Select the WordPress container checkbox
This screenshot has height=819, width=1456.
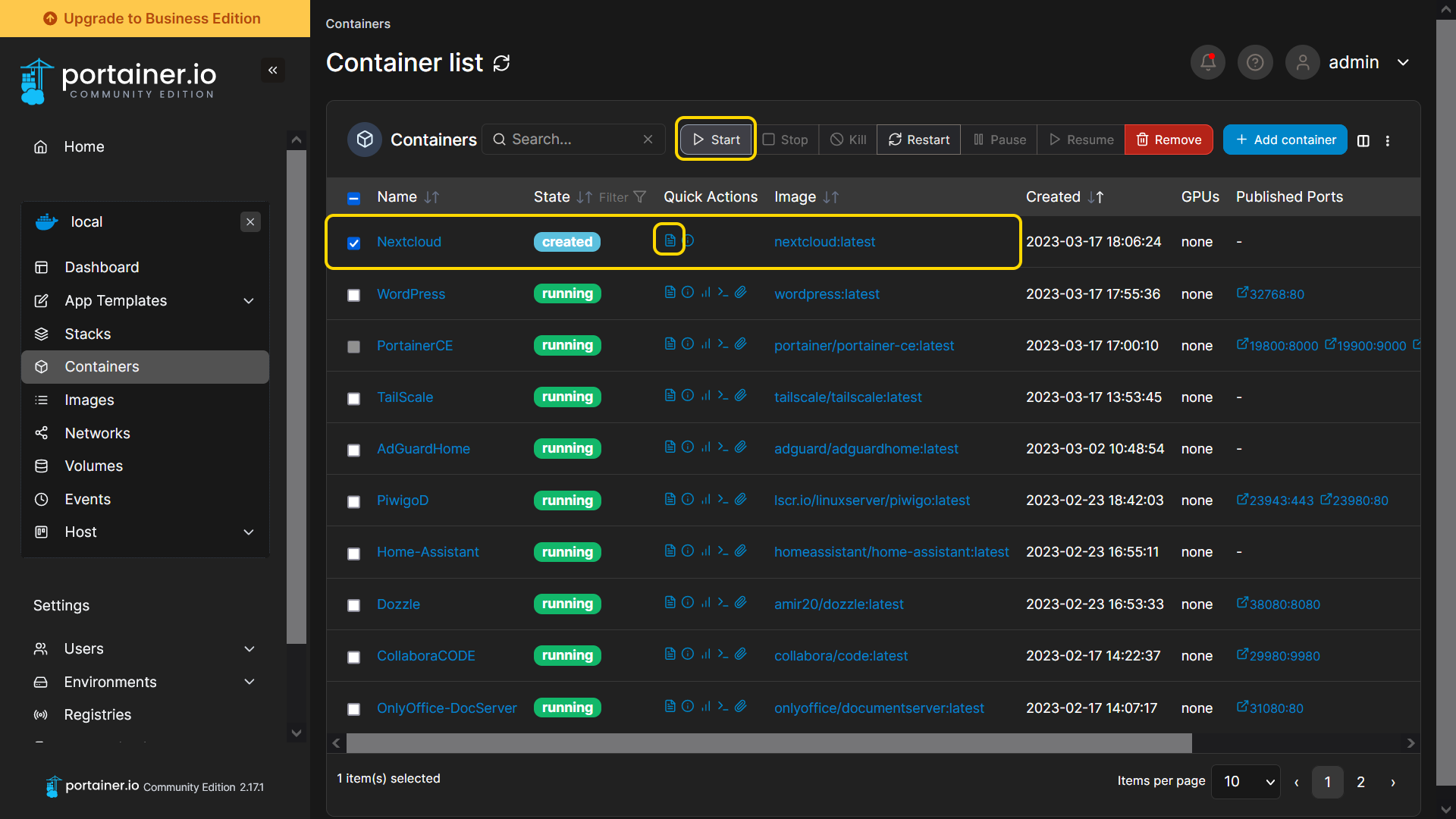click(353, 295)
